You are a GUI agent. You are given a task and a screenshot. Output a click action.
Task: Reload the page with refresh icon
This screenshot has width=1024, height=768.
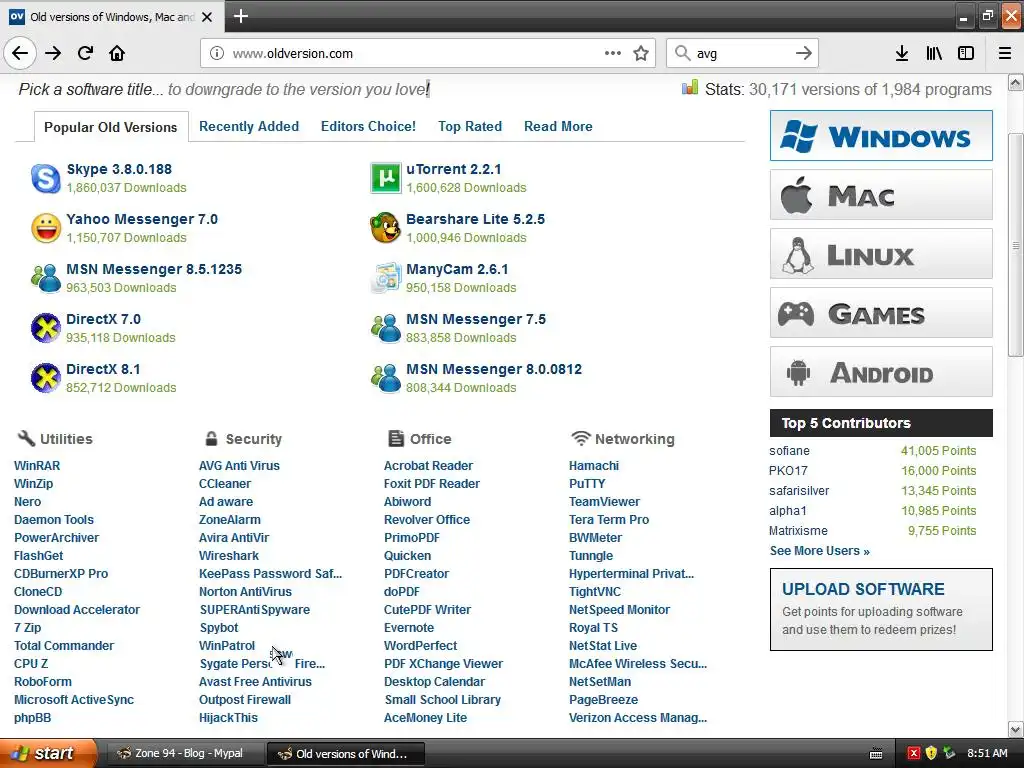pos(85,53)
